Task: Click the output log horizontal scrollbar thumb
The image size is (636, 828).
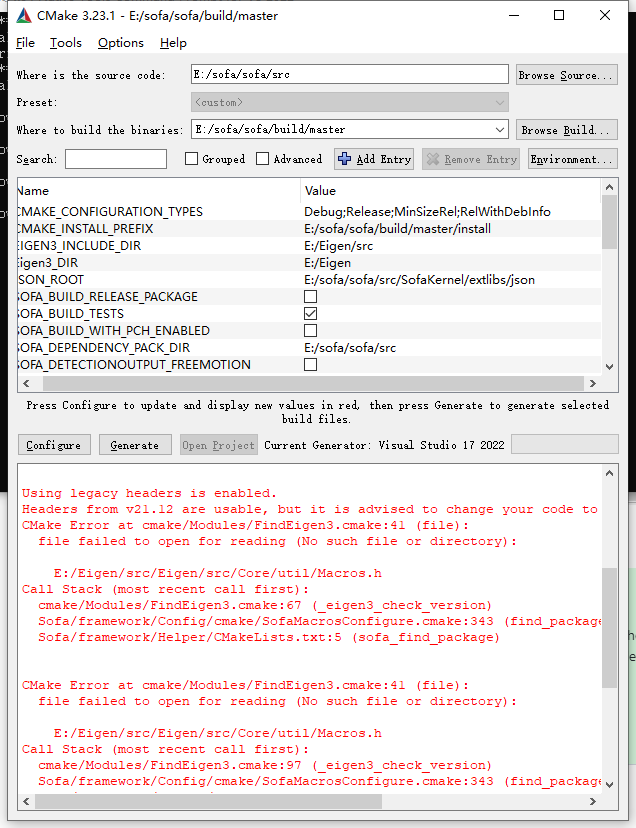Action: (208, 802)
